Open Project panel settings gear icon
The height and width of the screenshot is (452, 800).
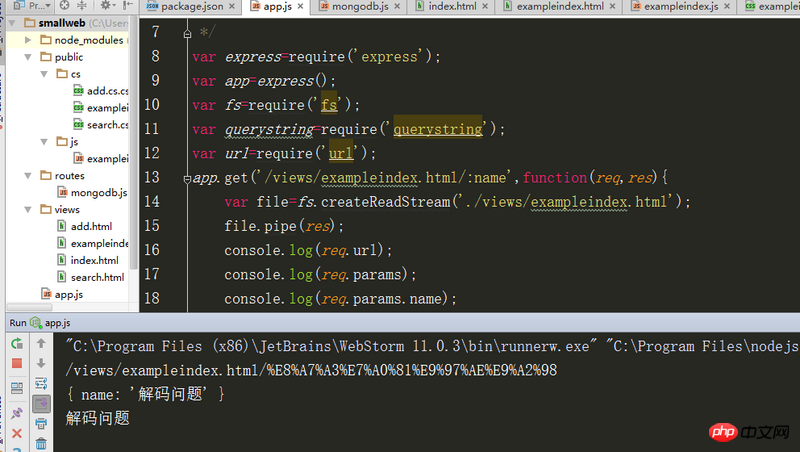pyautogui.click(x=105, y=6)
